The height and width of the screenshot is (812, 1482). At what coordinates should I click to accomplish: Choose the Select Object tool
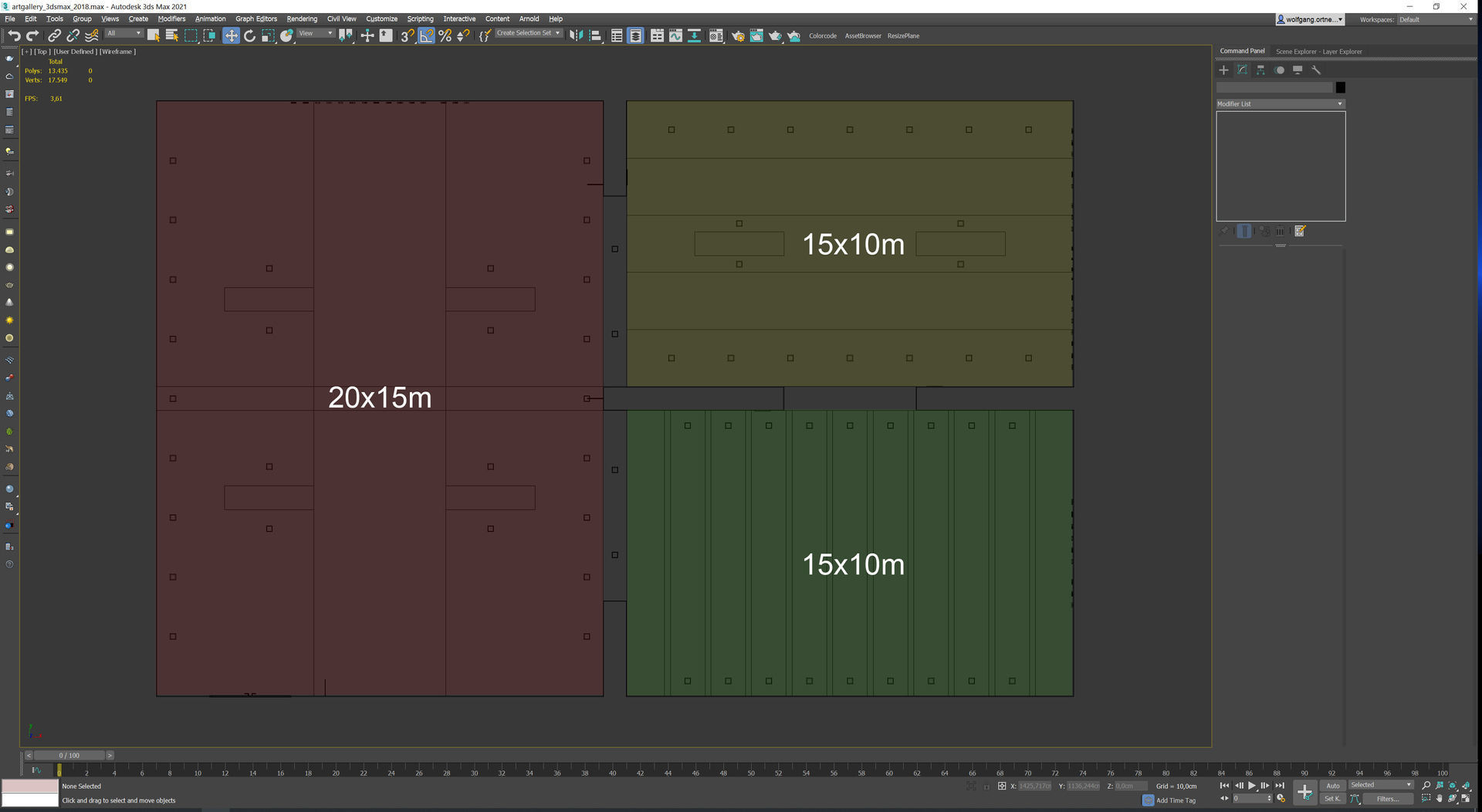pyautogui.click(x=153, y=36)
